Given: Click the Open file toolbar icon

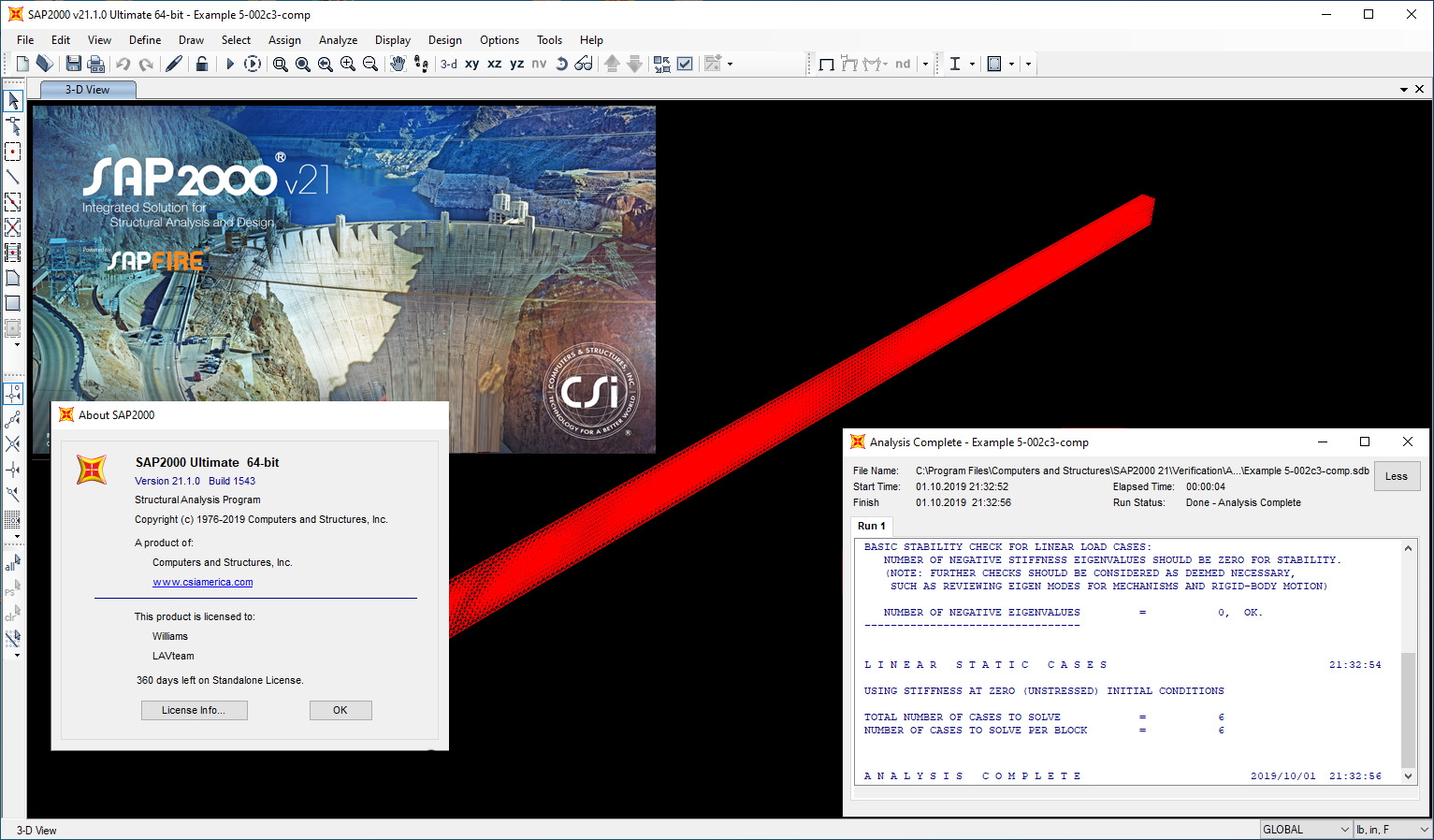Looking at the screenshot, I should (x=44, y=64).
